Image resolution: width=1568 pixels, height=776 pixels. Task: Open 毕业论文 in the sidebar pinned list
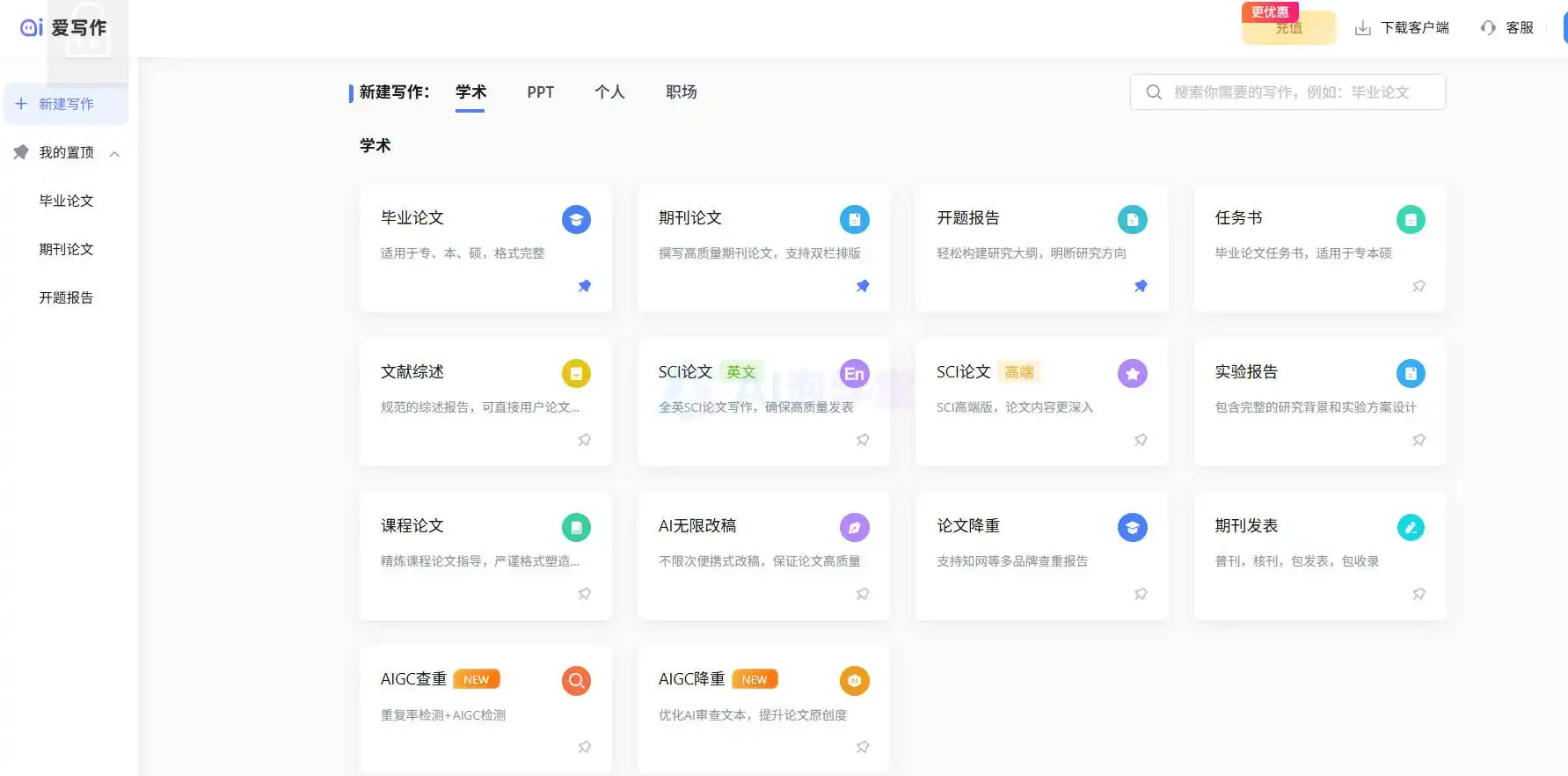pos(66,201)
